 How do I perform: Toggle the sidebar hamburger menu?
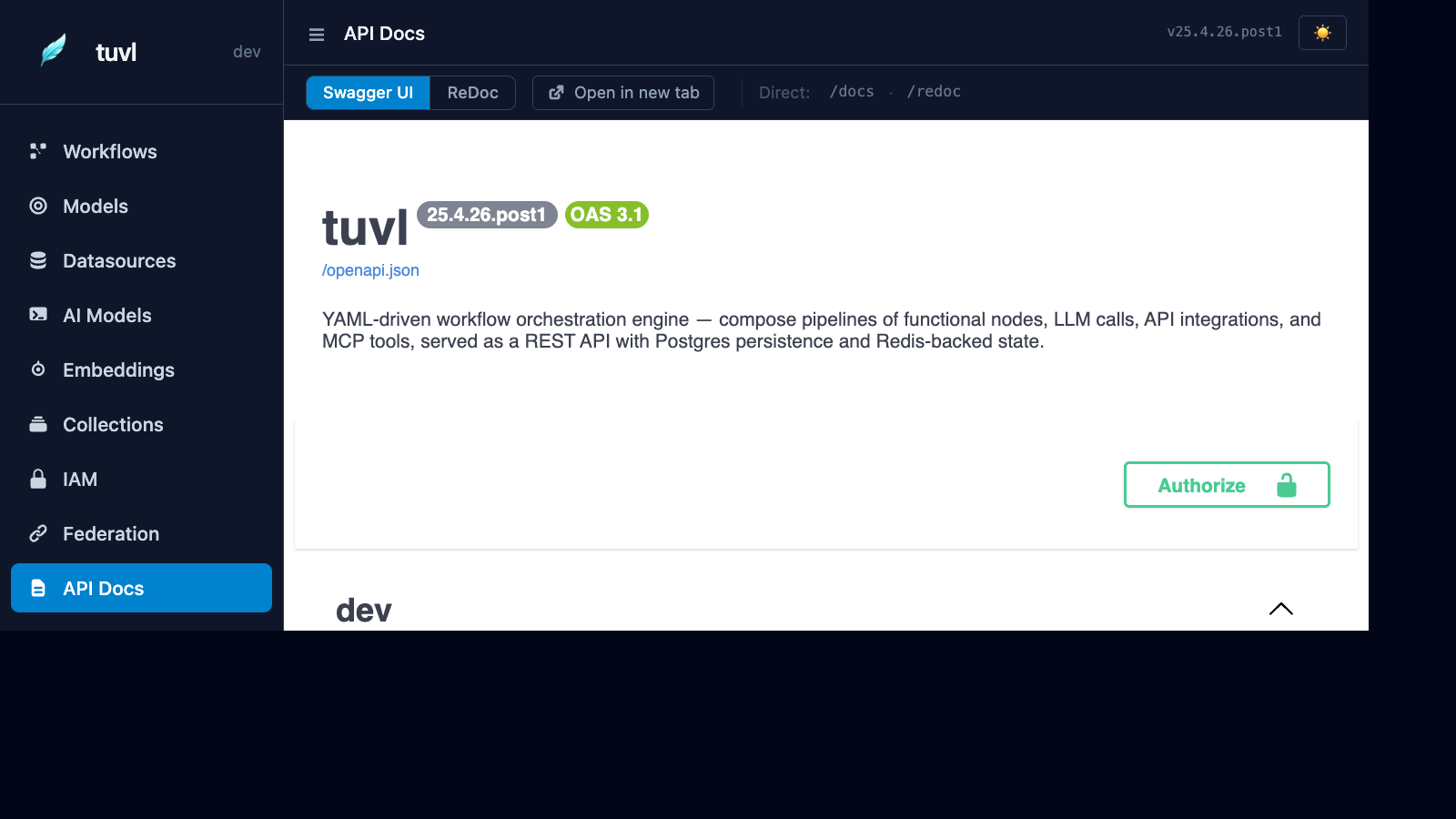(317, 35)
